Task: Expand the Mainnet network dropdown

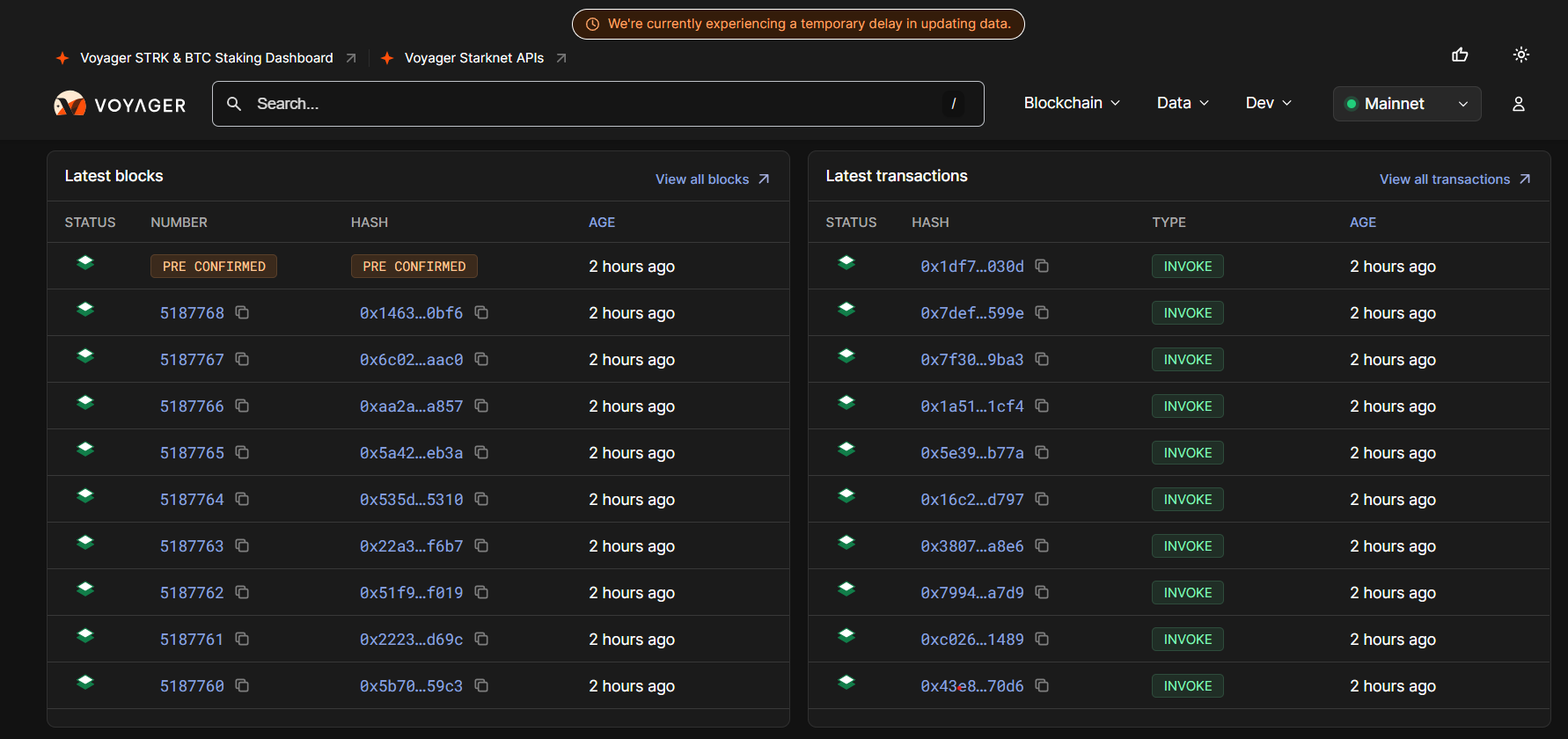Action: point(1406,104)
